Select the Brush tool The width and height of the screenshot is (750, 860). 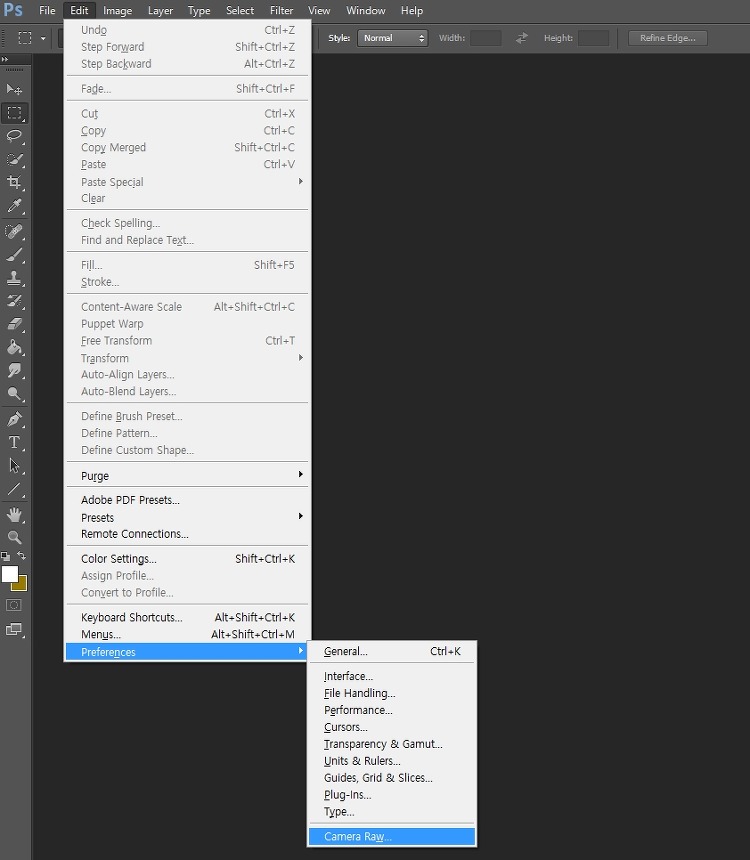pyautogui.click(x=14, y=255)
